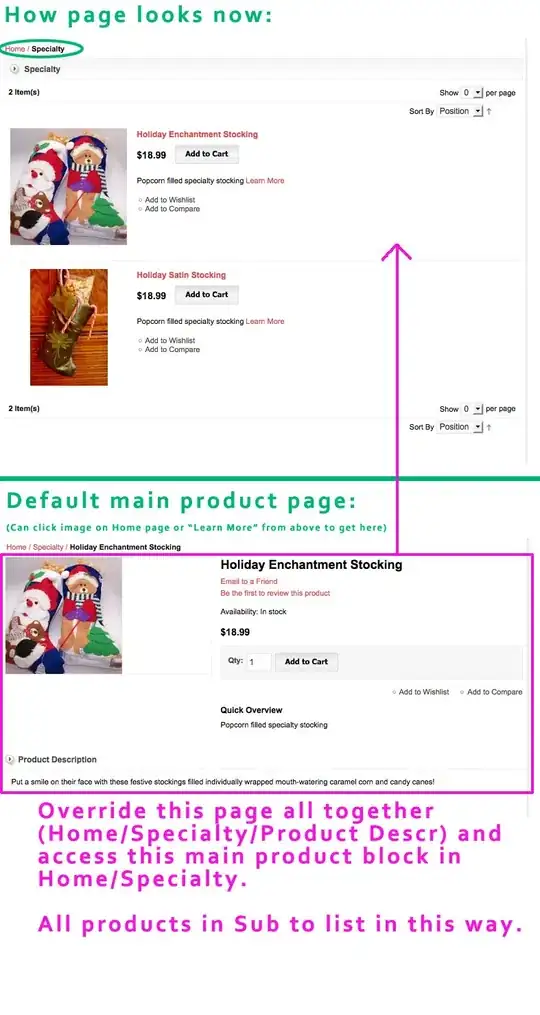Open Holiday Enchantment Stocking title link

pyautogui.click(x=197, y=135)
